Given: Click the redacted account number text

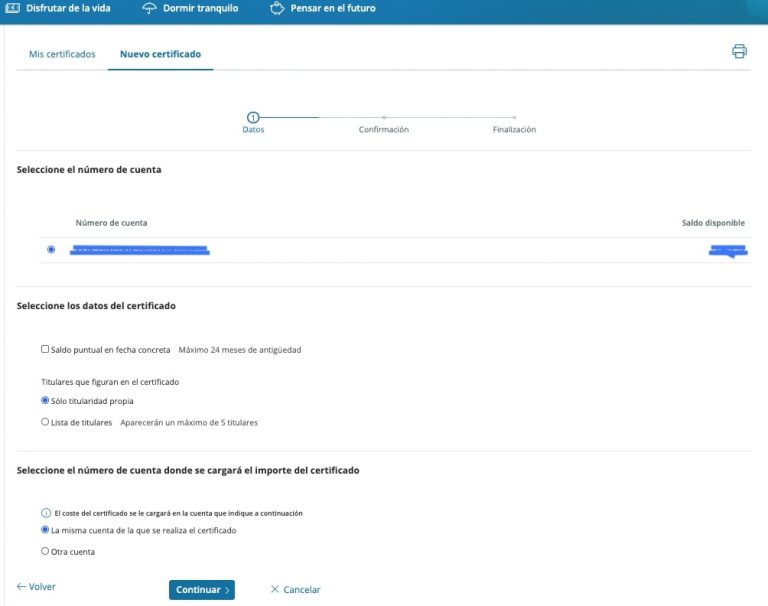Looking at the screenshot, I should pyautogui.click(x=140, y=250).
